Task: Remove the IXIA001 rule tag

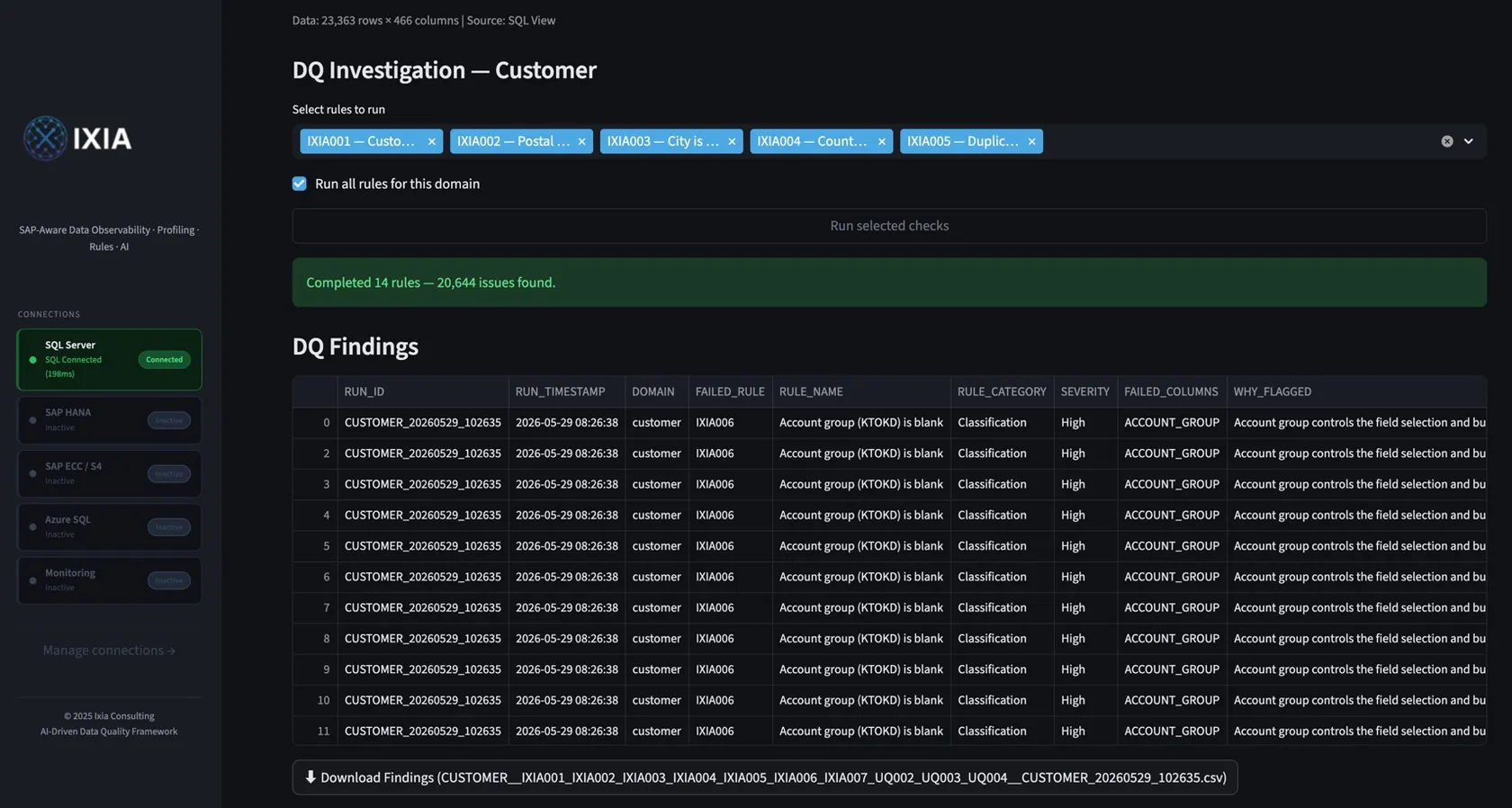Action: 432,141
